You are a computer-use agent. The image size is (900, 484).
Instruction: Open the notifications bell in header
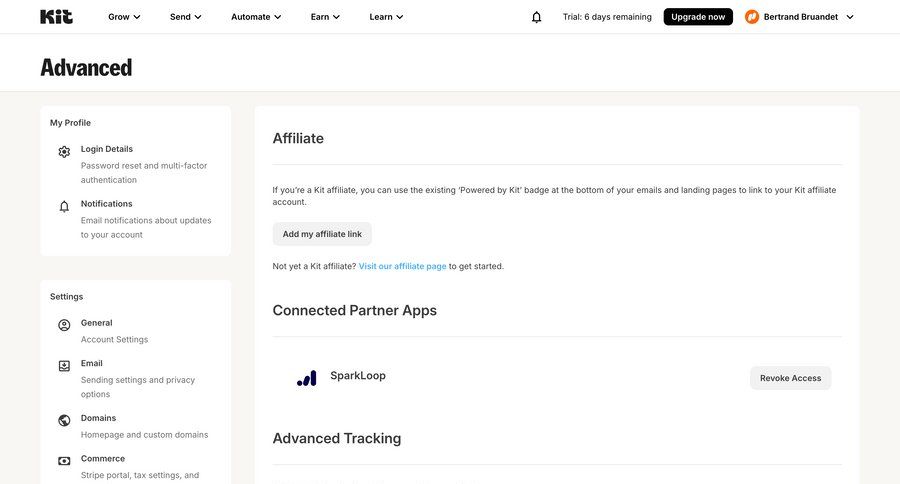pyautogui.click(x=536, y=17)
